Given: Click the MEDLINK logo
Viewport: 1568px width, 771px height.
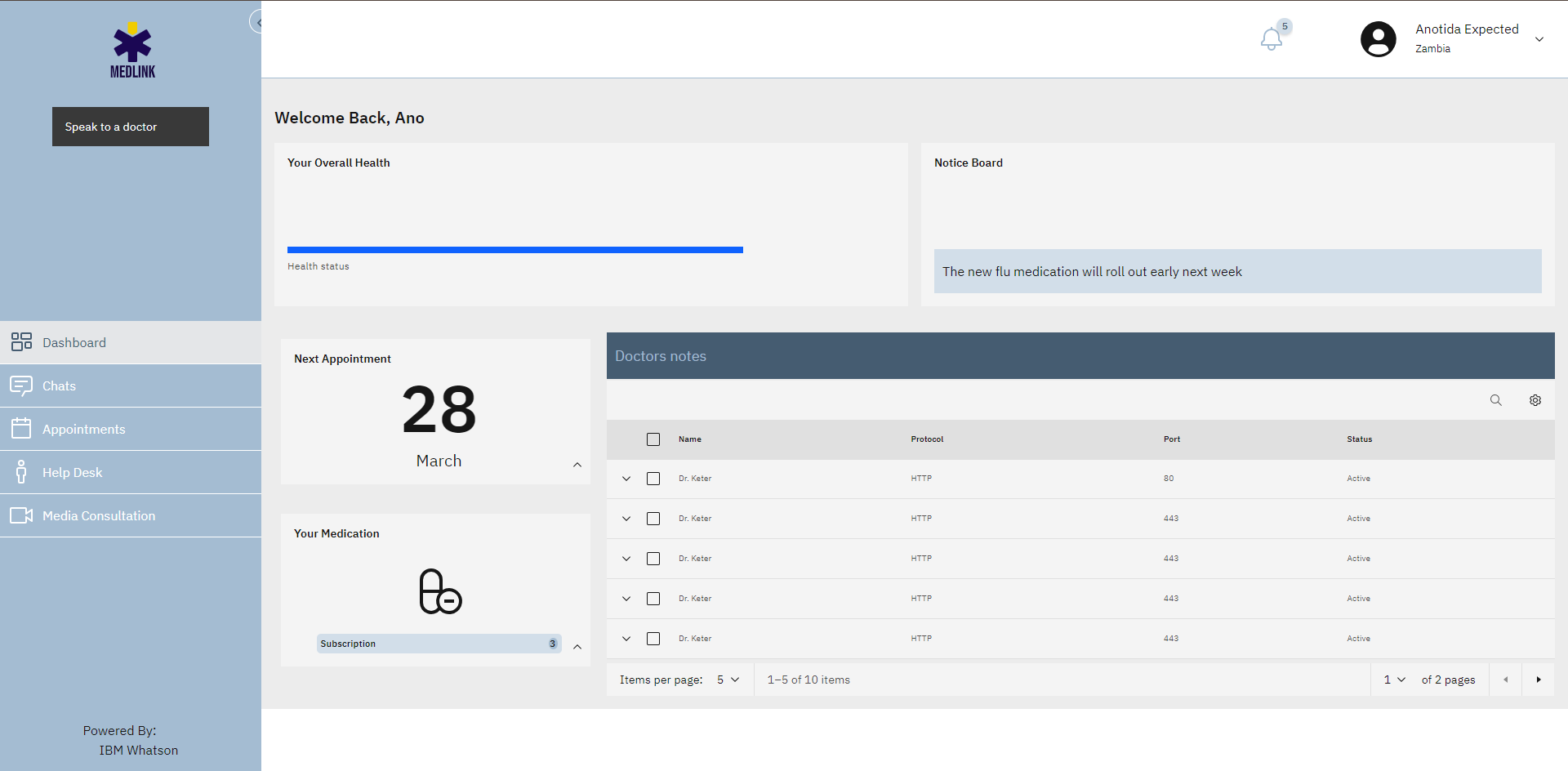Looking at the screenshot, I should click(x=132, y=51).
